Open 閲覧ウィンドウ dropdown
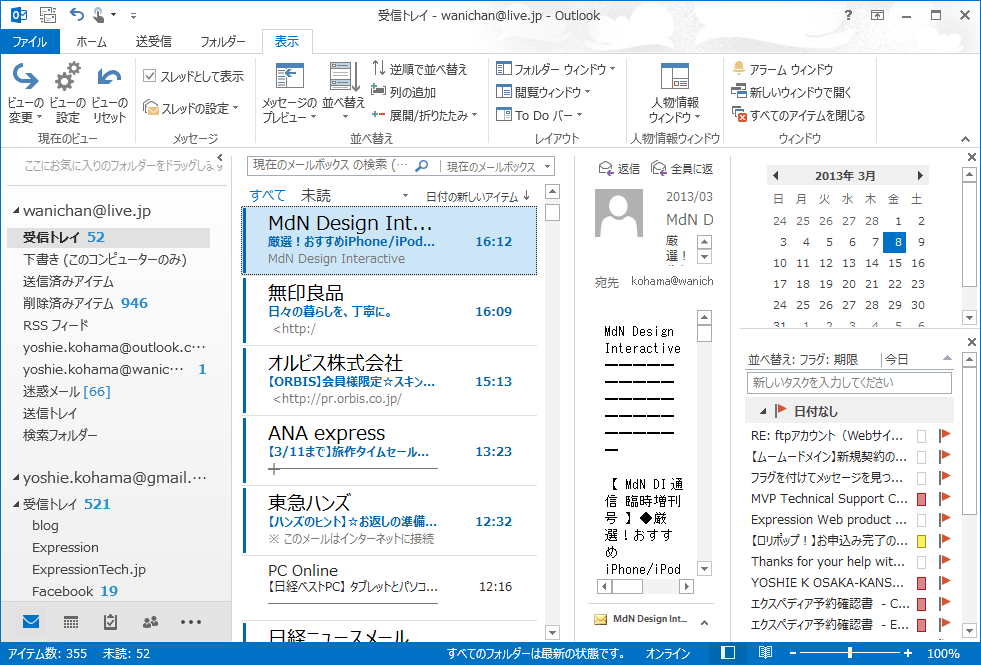This screenshot has height=665, width=981. [x=543, y=92]
